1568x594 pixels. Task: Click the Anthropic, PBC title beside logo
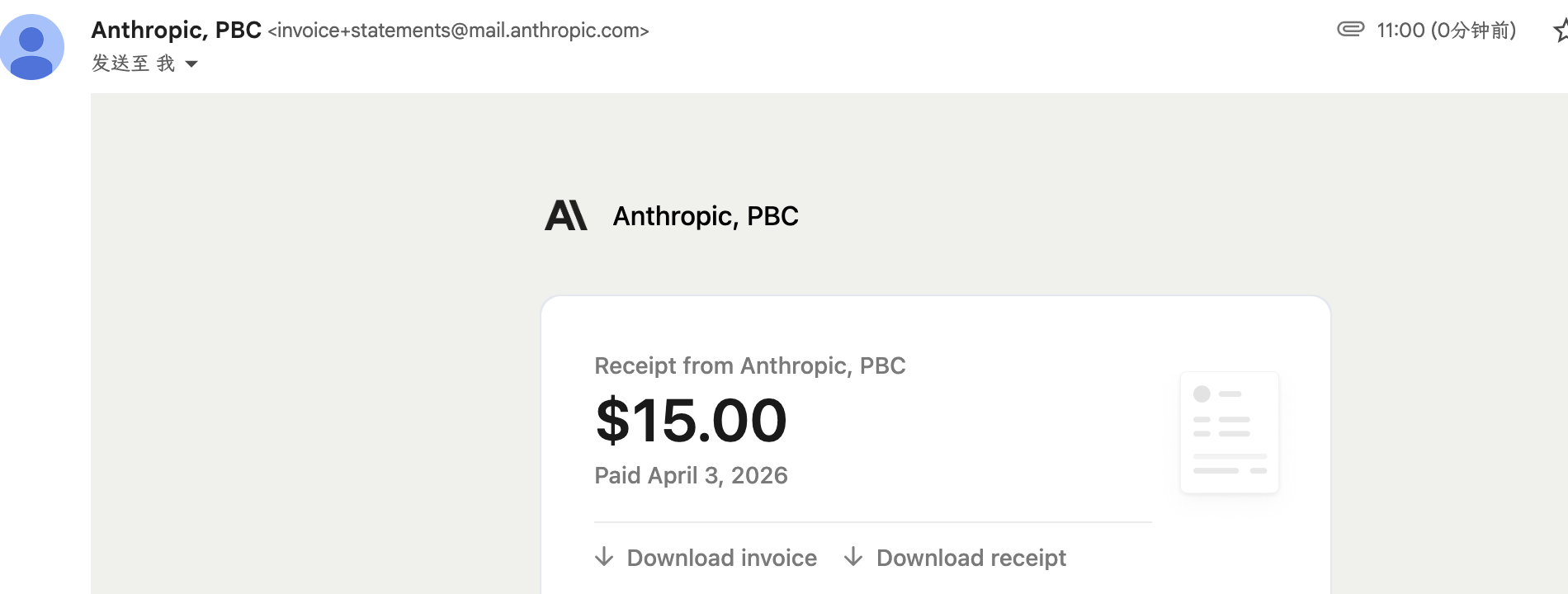pyautogui.click(x=706, y=216)
